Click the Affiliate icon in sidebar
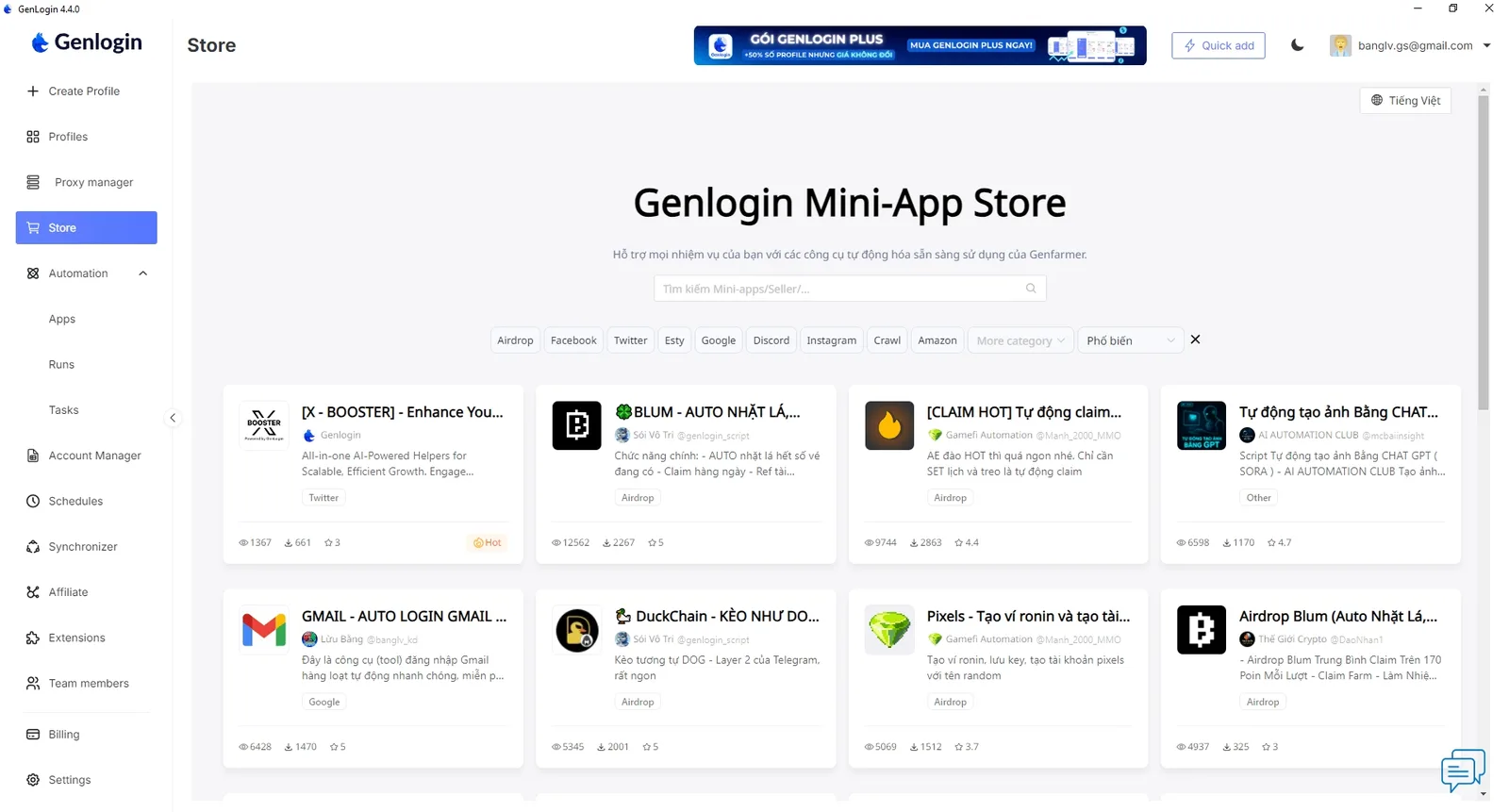This screenshot has width=1509, height=812. [x=33, y=592]
